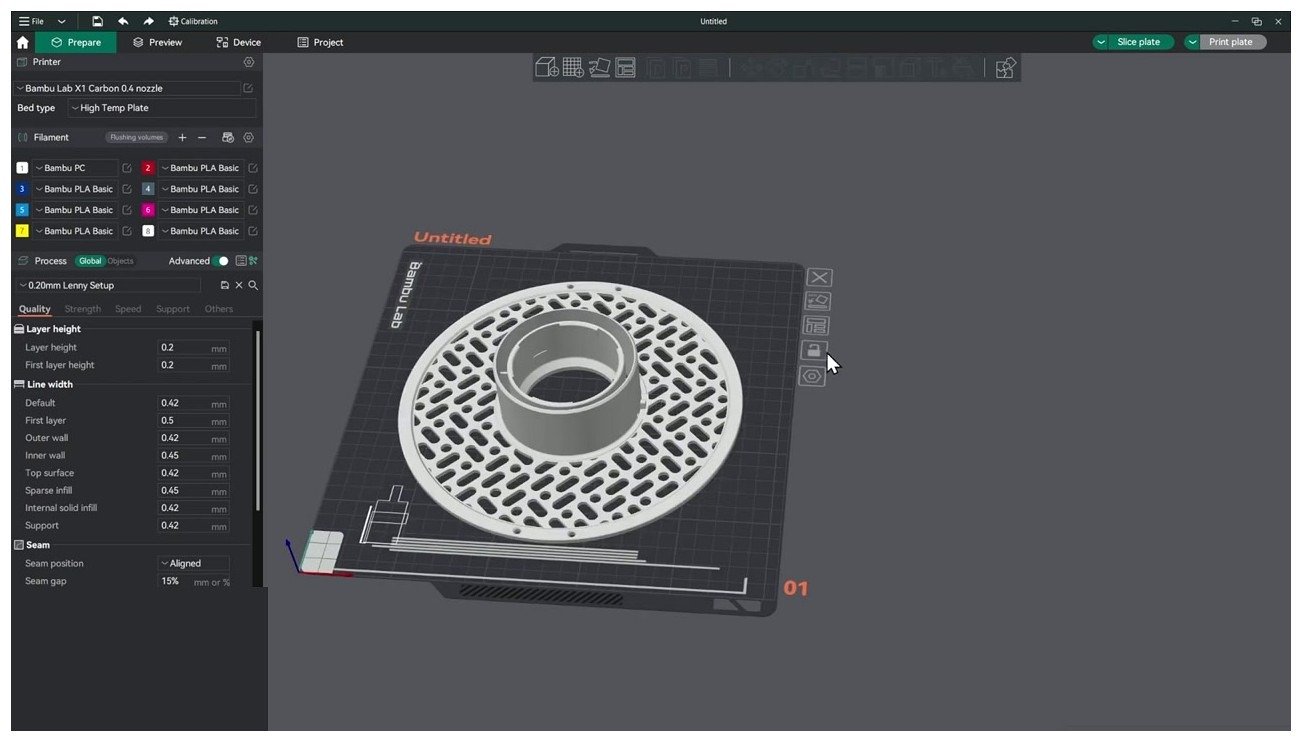Screen dimensions: 1302x742
Task: Select the Global process mode
Action: point(90,261)
